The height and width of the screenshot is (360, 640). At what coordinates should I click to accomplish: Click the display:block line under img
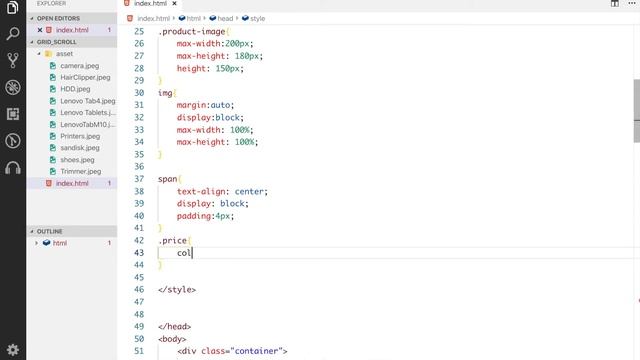click(x=210, y=118)
